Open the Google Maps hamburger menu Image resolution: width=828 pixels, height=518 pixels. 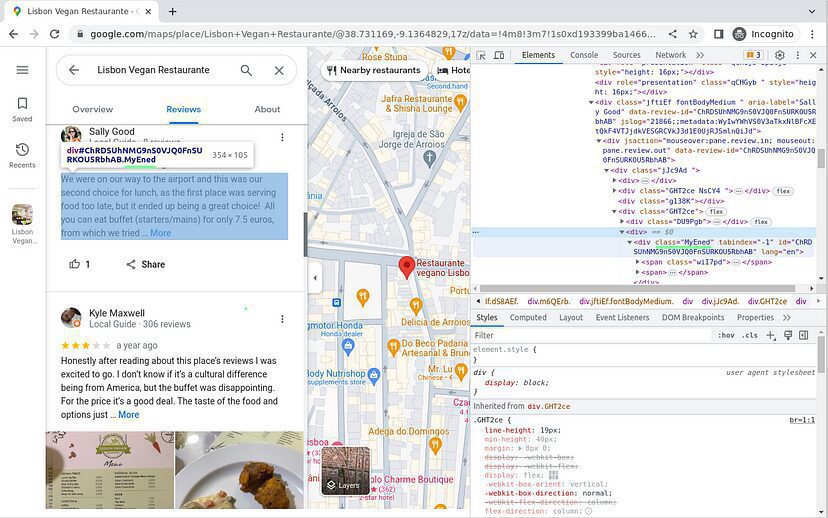click(x=22, y=70)
